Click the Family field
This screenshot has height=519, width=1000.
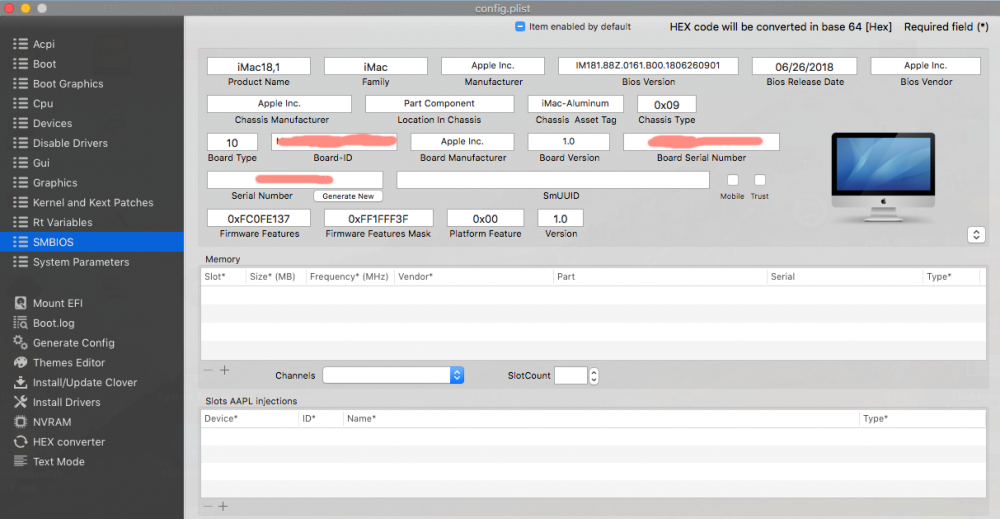pyautogui.click(x=376, y=66)
